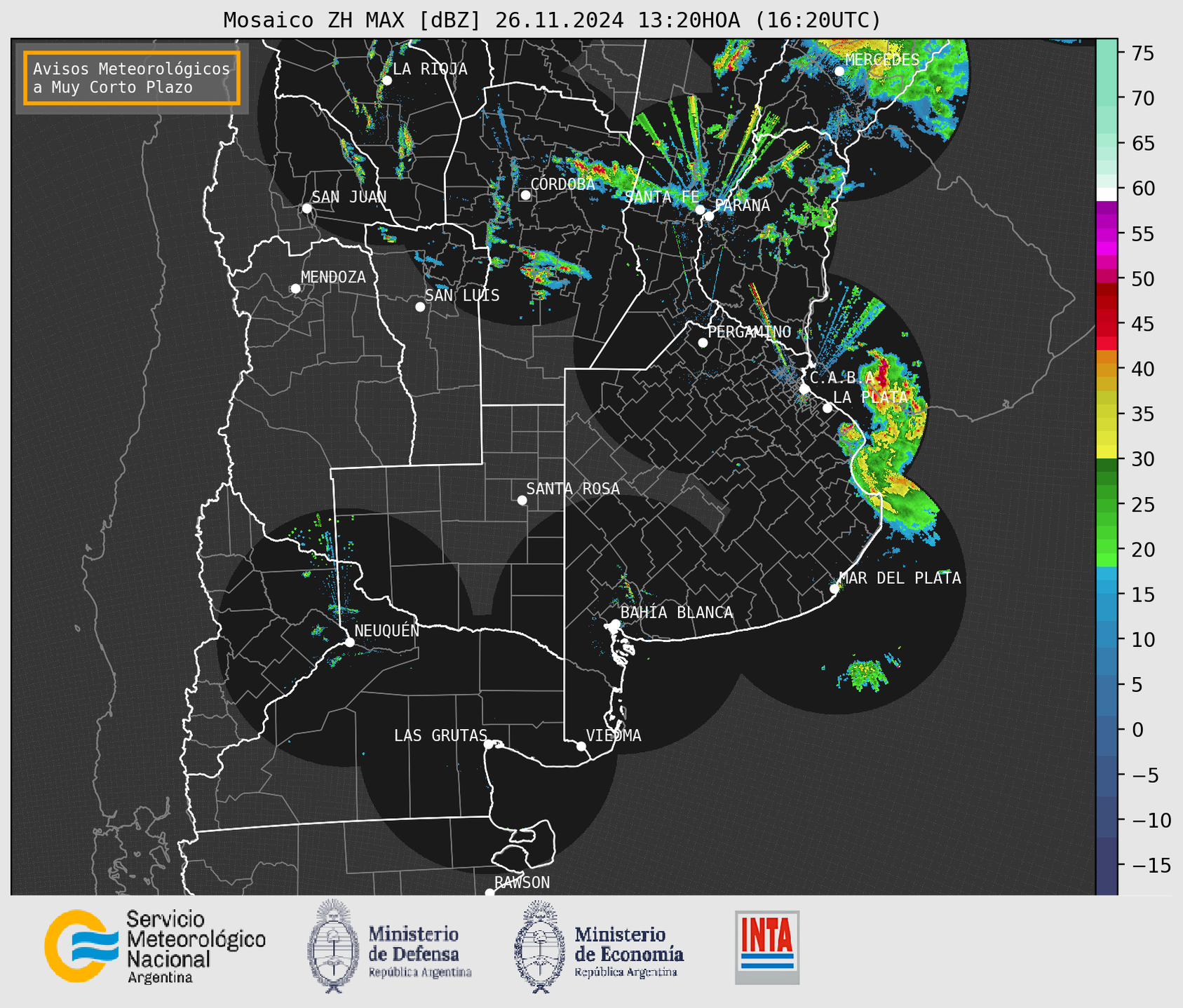
Task: Click the green 25 dBZ color band
Action: [1107, 505]
